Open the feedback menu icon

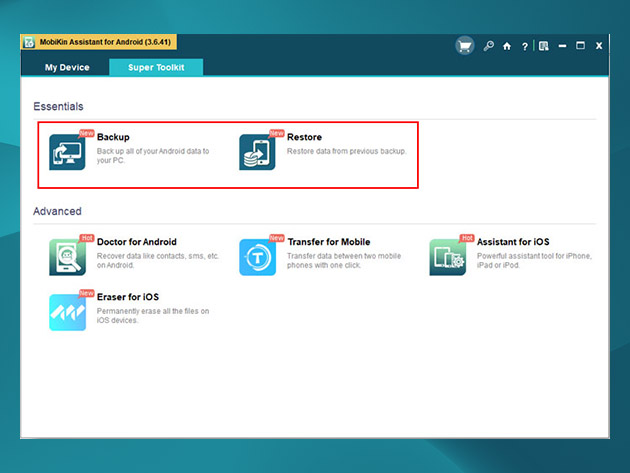(544, 46)
